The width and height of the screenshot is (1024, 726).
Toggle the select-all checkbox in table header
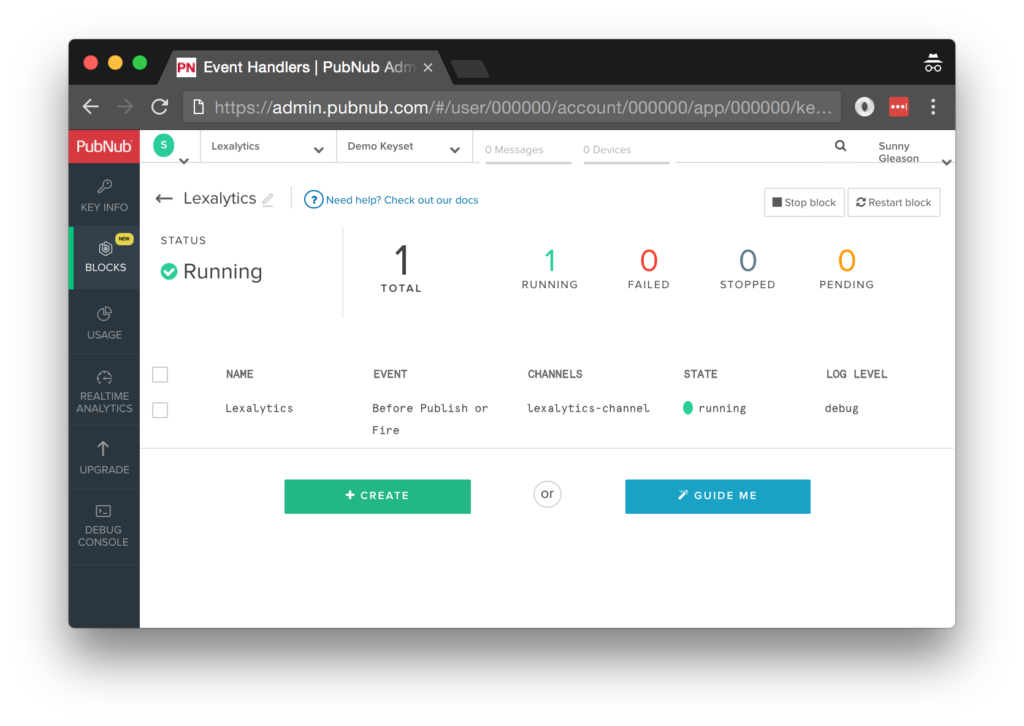tap(160, 375)
